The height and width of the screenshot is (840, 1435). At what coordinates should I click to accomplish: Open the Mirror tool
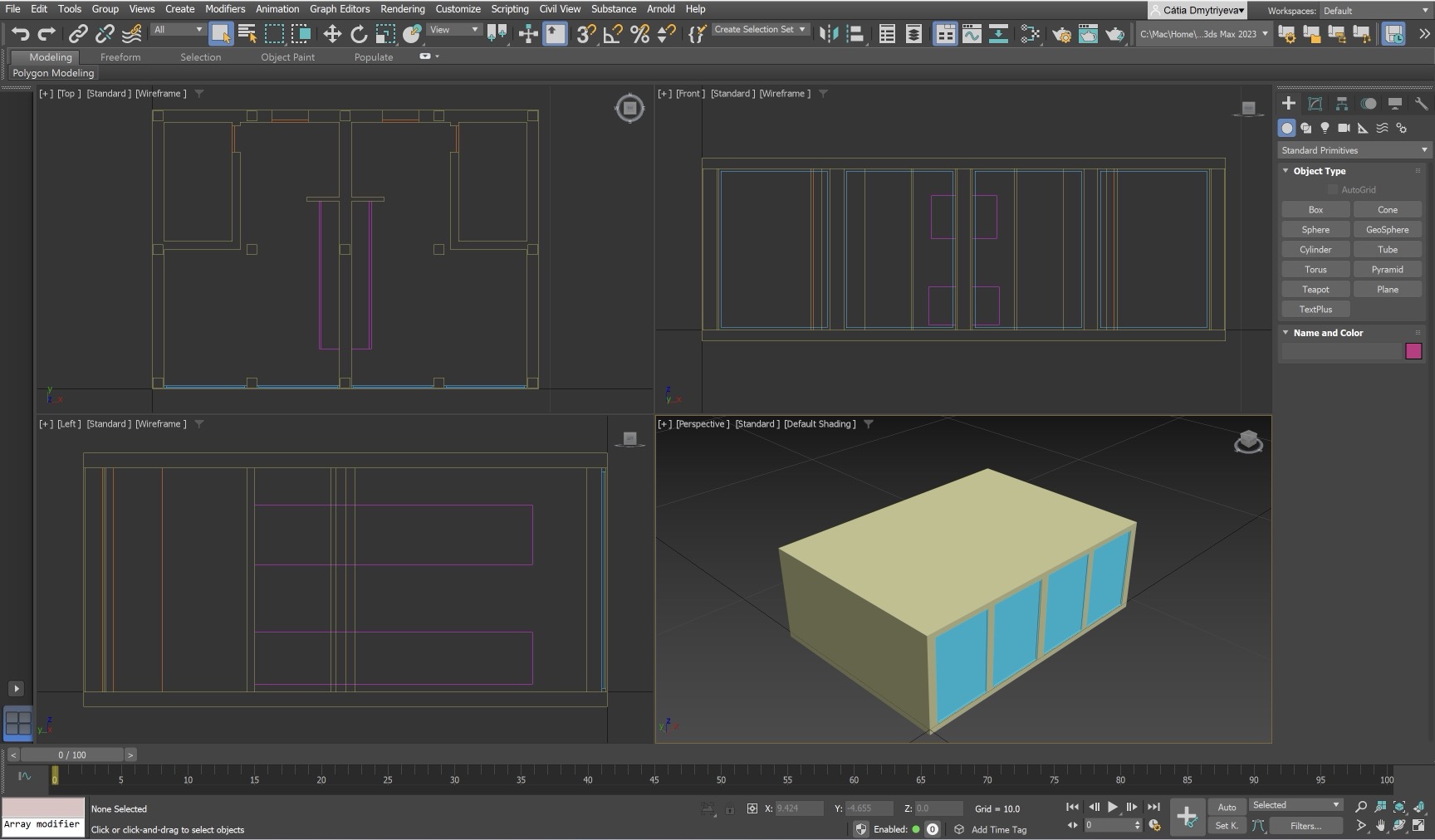828,34
